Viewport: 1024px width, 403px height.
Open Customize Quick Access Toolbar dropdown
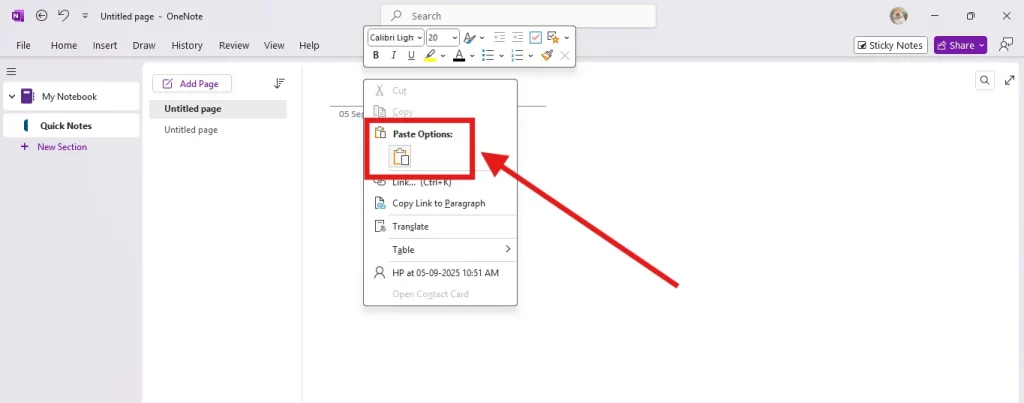pyautogui.click(x=85, y=16)
